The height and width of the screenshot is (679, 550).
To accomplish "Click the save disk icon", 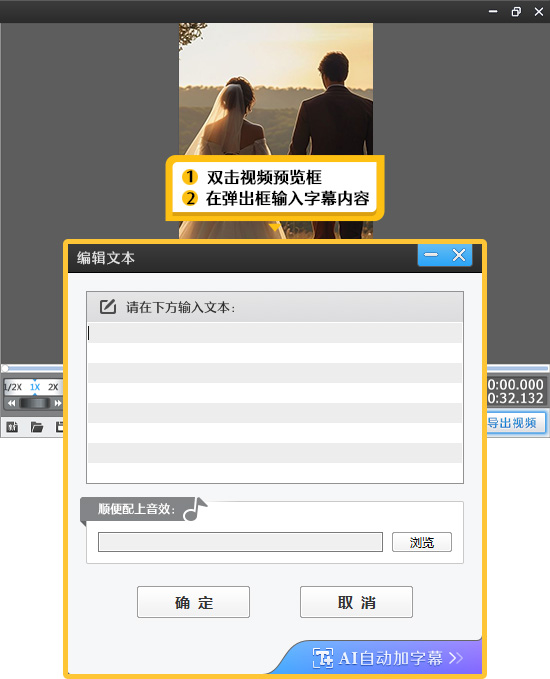I will tap(60, 427).
